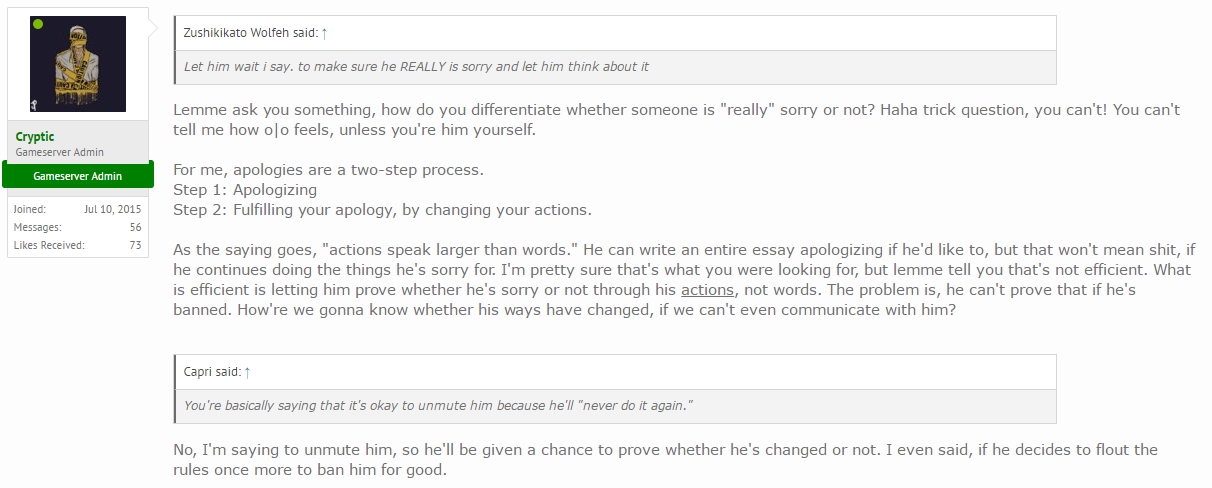Open the Cryptic username profile link
Viewport: 1212px width, 488px height.
click(x=35, y=137)
